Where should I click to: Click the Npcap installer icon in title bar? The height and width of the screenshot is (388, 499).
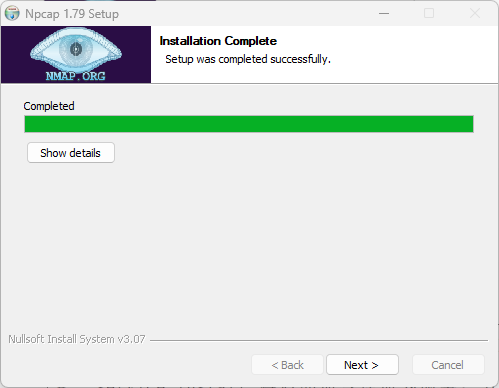12,14
